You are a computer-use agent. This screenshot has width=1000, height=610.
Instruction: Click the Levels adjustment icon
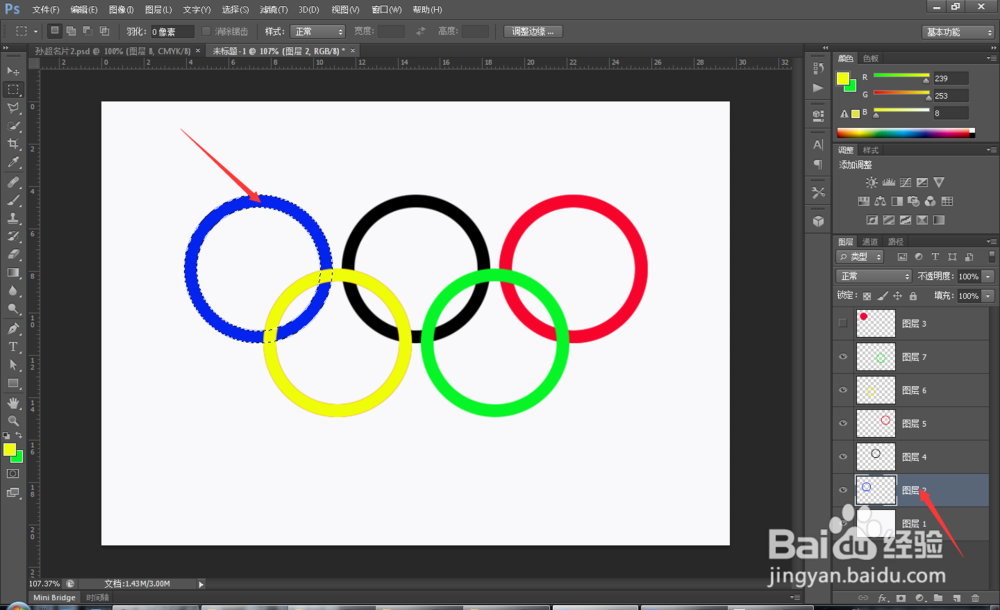(888, 182)
